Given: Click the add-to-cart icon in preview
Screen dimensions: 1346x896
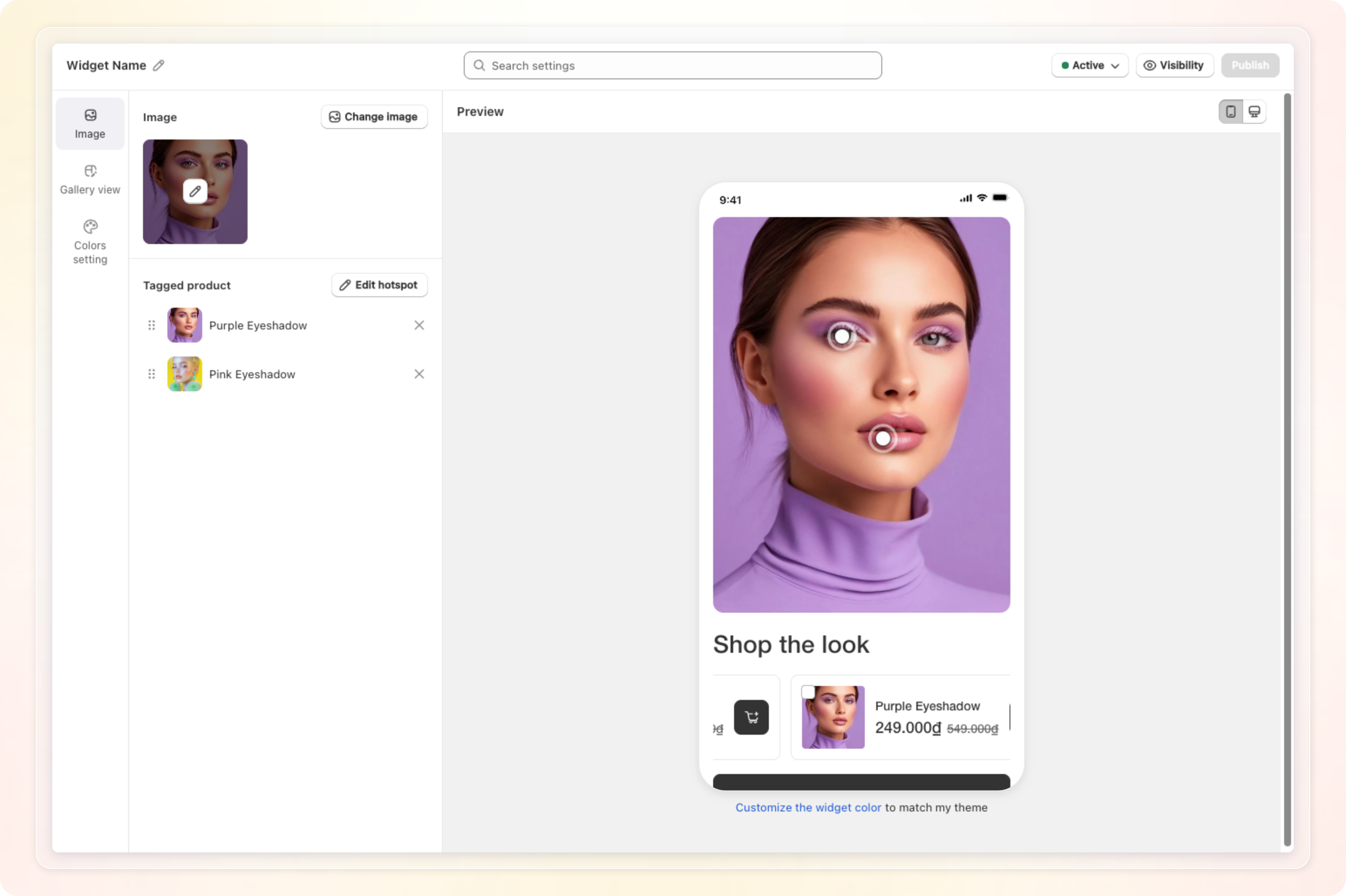Looking at the screenshot, I should pos(751,717).
